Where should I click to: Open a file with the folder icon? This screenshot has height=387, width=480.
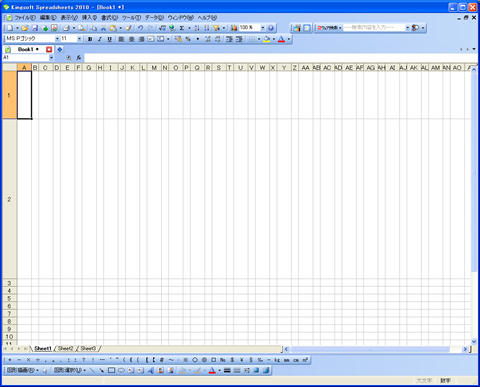click(25, 28)
